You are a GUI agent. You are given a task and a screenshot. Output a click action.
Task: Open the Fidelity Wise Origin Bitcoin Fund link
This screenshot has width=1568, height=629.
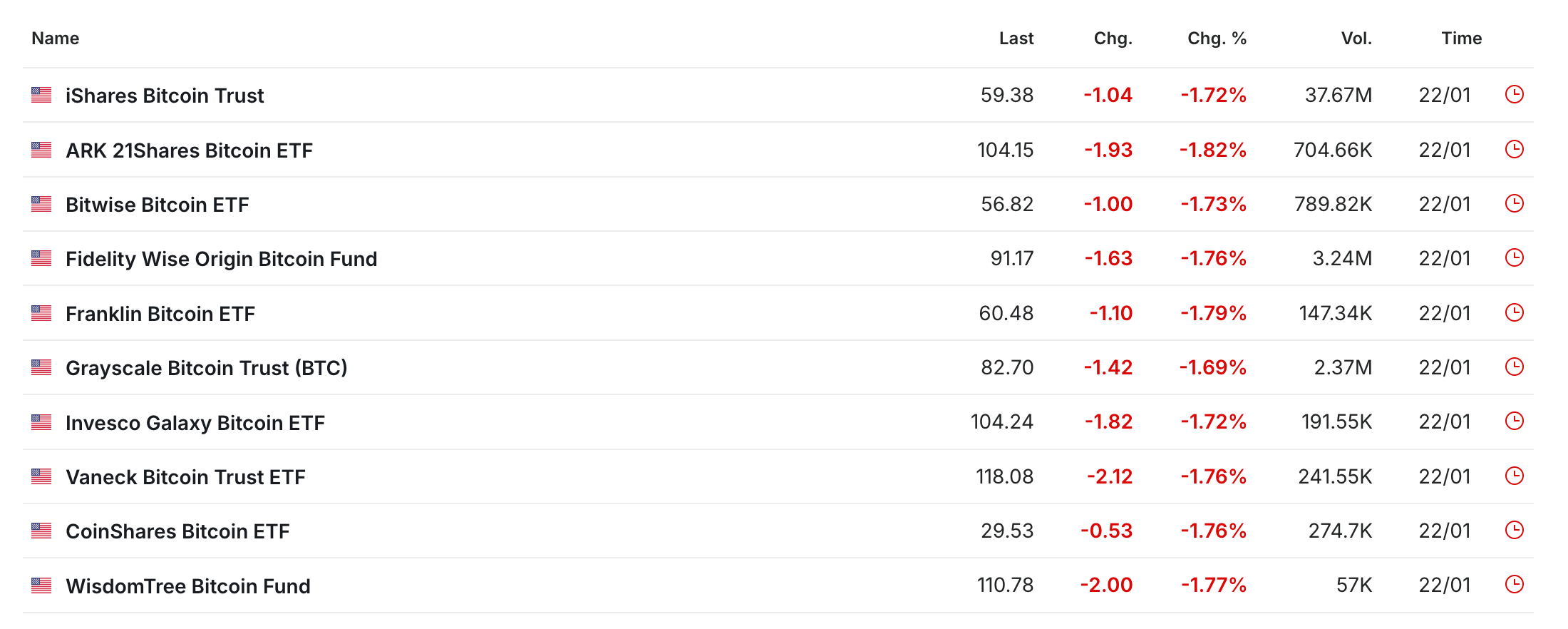(222, 259)
